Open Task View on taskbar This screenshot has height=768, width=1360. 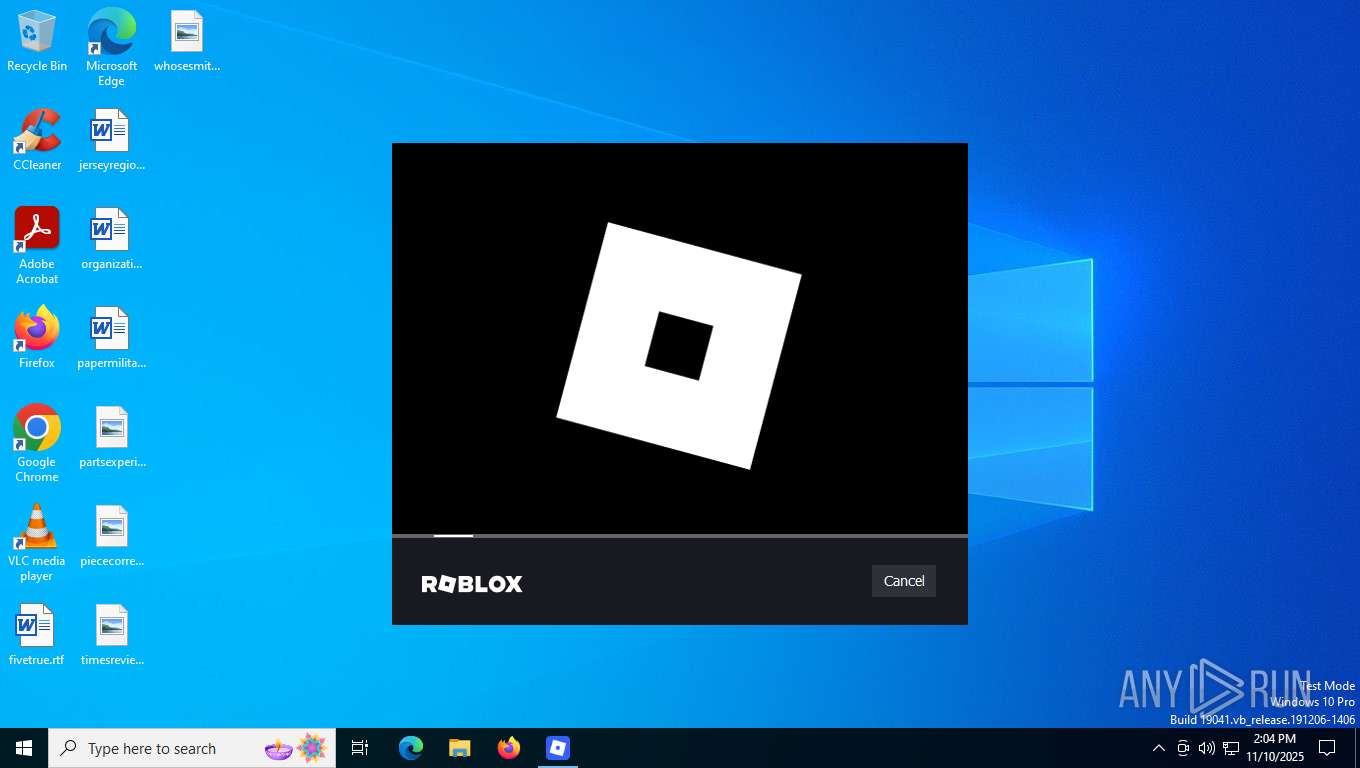360,748
